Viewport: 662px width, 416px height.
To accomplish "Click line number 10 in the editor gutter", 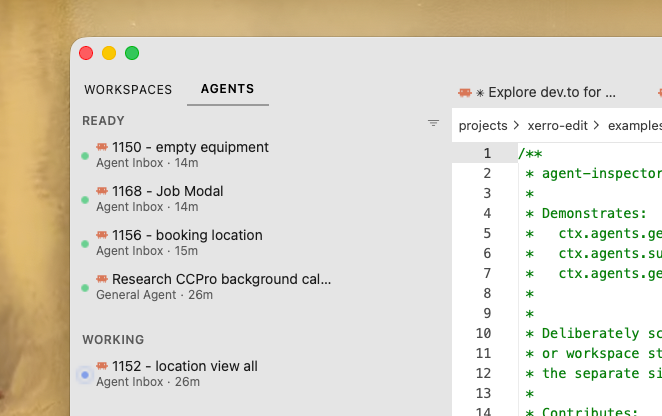I will [483, 333].
